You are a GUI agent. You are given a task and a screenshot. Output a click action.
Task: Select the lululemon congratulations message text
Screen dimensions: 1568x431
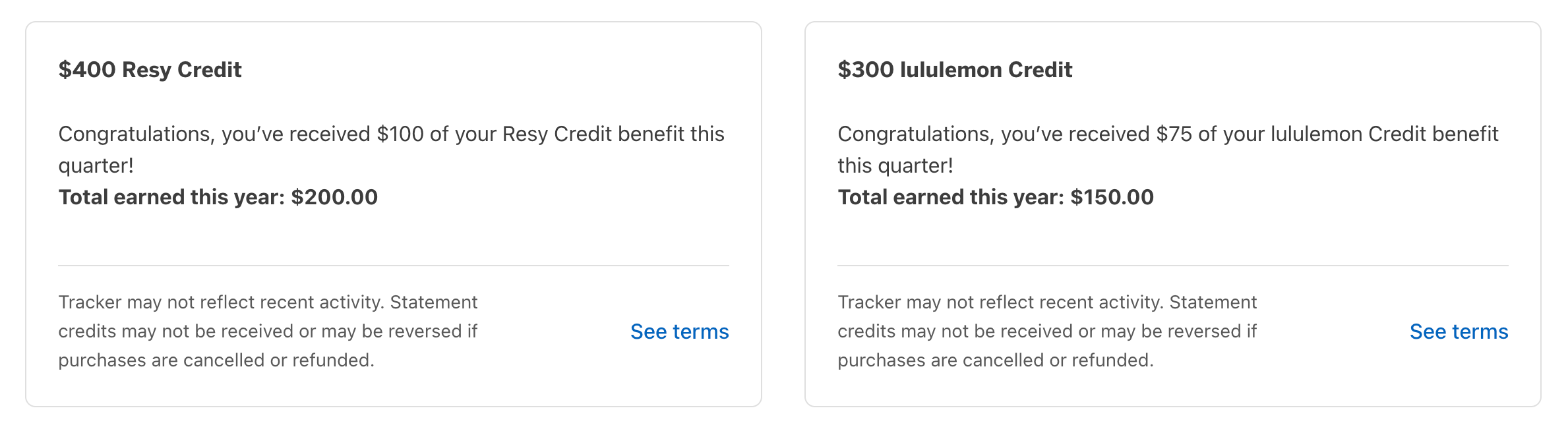1167,148
